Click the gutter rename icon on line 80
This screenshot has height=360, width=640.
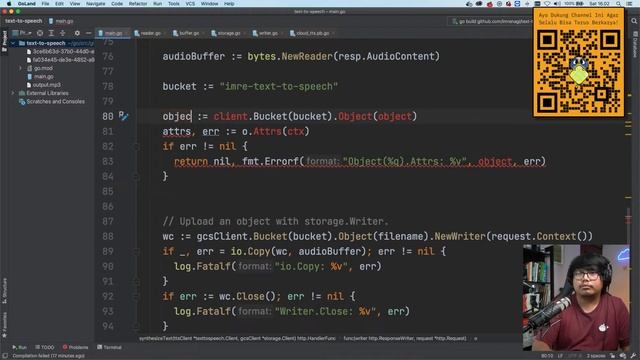coord(123,116)
